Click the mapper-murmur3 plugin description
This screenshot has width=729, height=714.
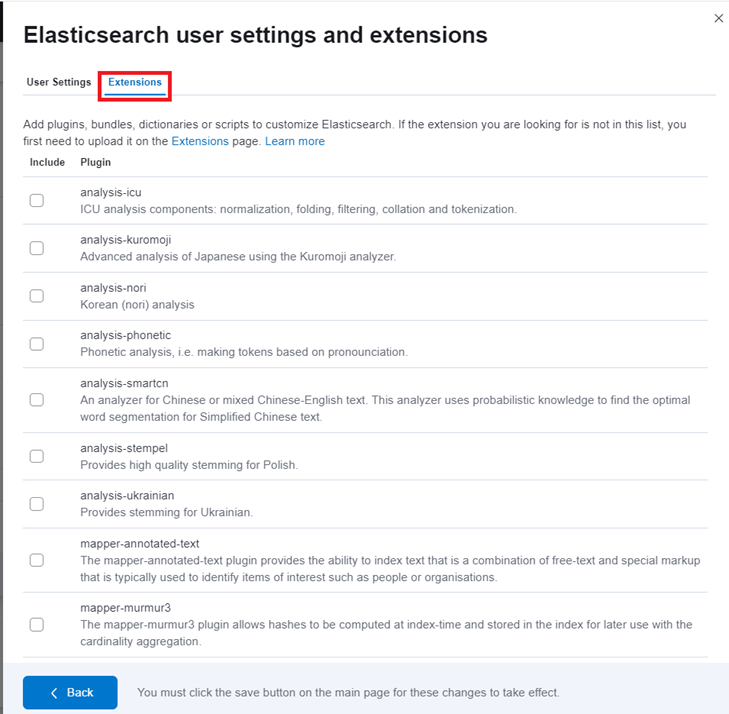coord(386,632)
